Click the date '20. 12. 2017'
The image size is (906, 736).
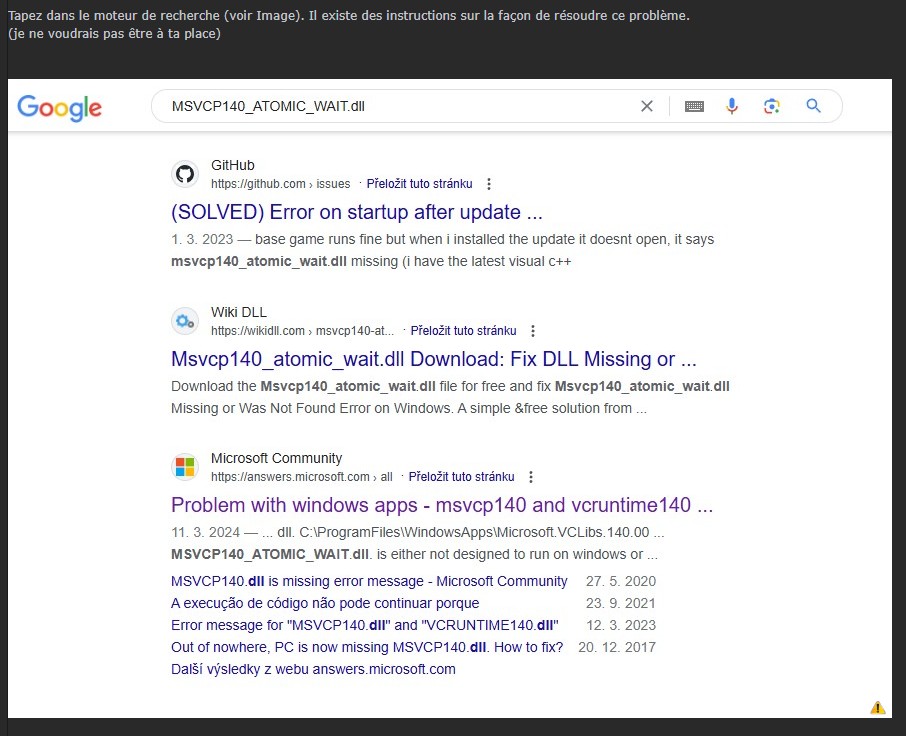point(617,647)
